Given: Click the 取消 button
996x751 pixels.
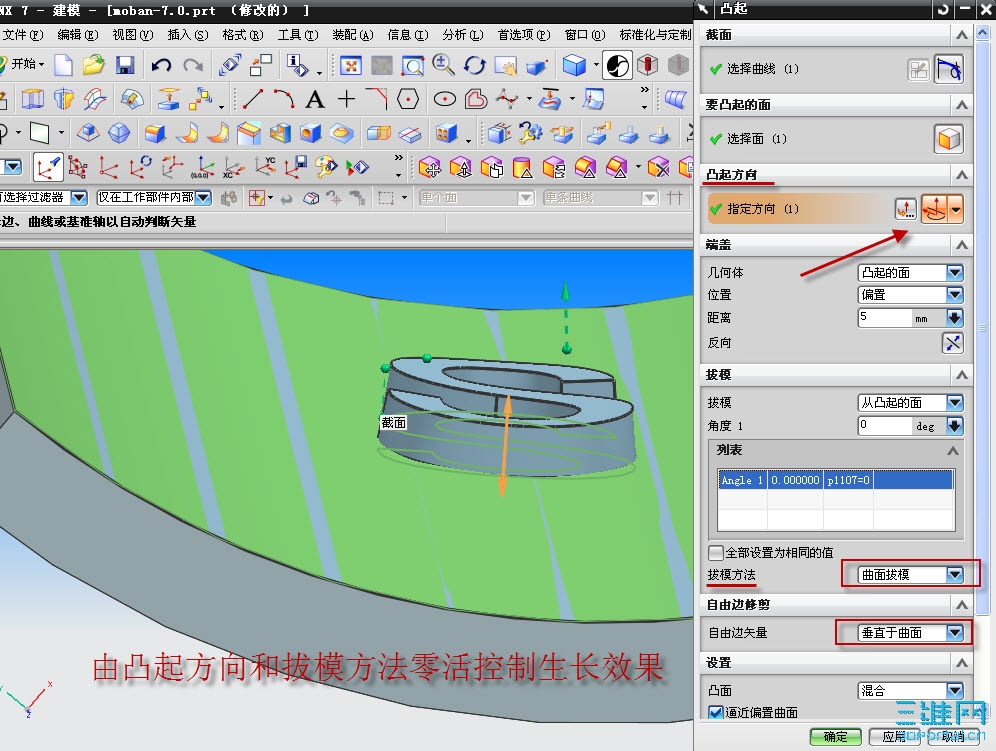Looking at the screenshot, I should [x=952, y=736].
